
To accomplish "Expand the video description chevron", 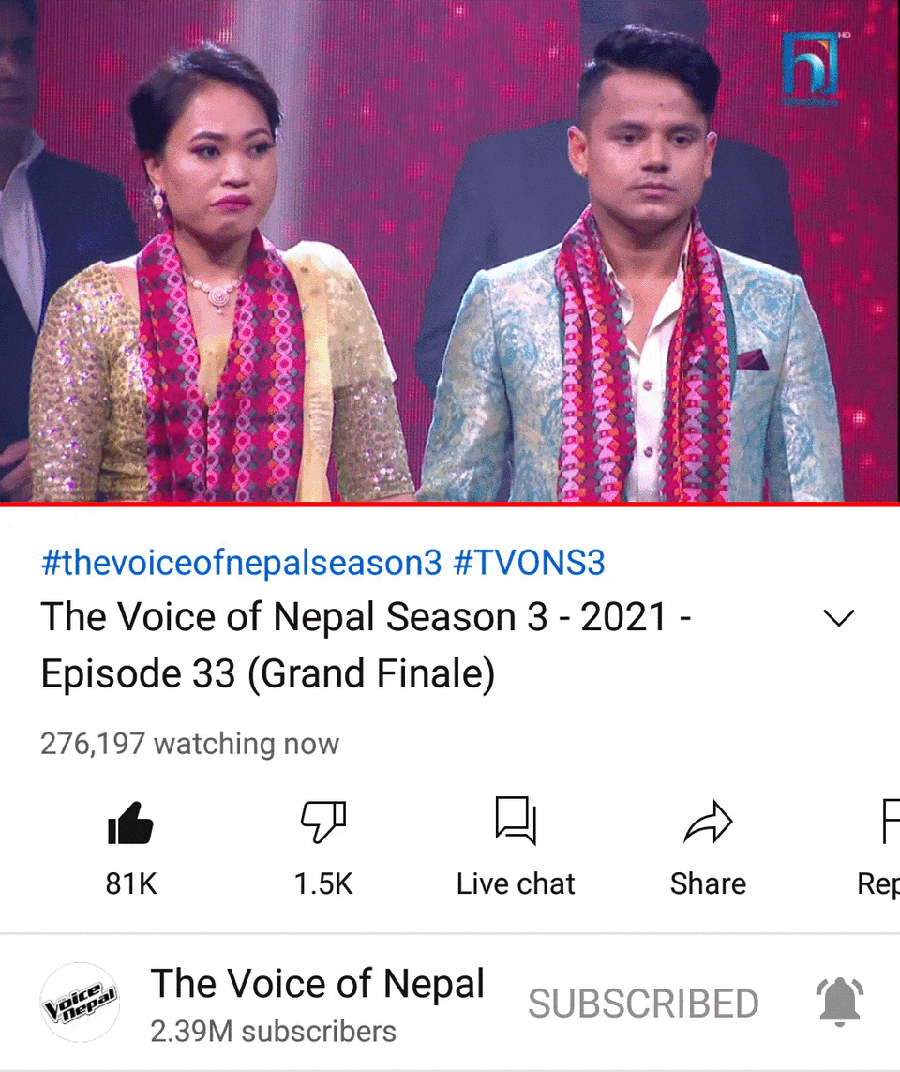I will [838, 618].
